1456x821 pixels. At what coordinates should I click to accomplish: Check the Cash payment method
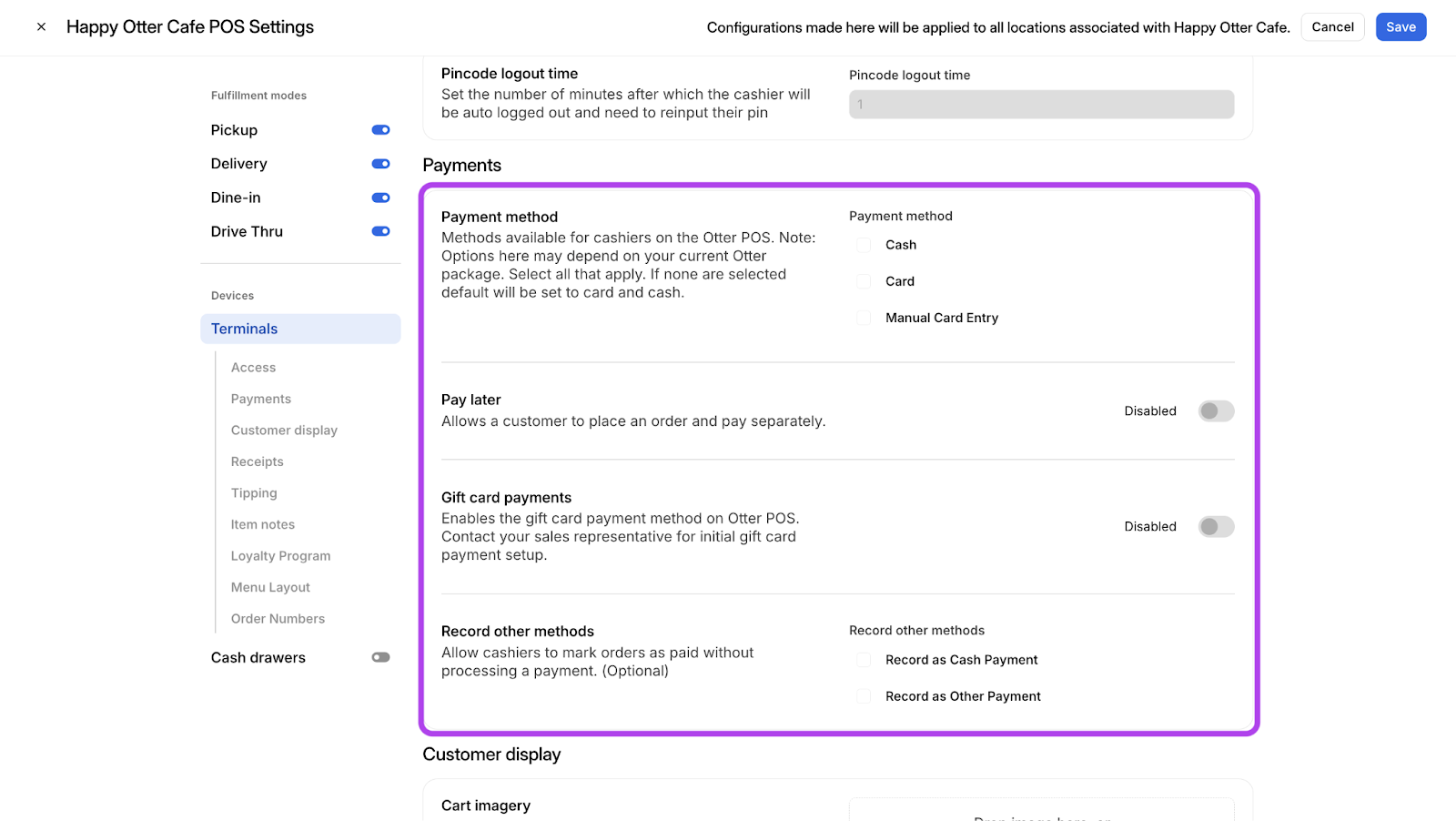[864, 245]
